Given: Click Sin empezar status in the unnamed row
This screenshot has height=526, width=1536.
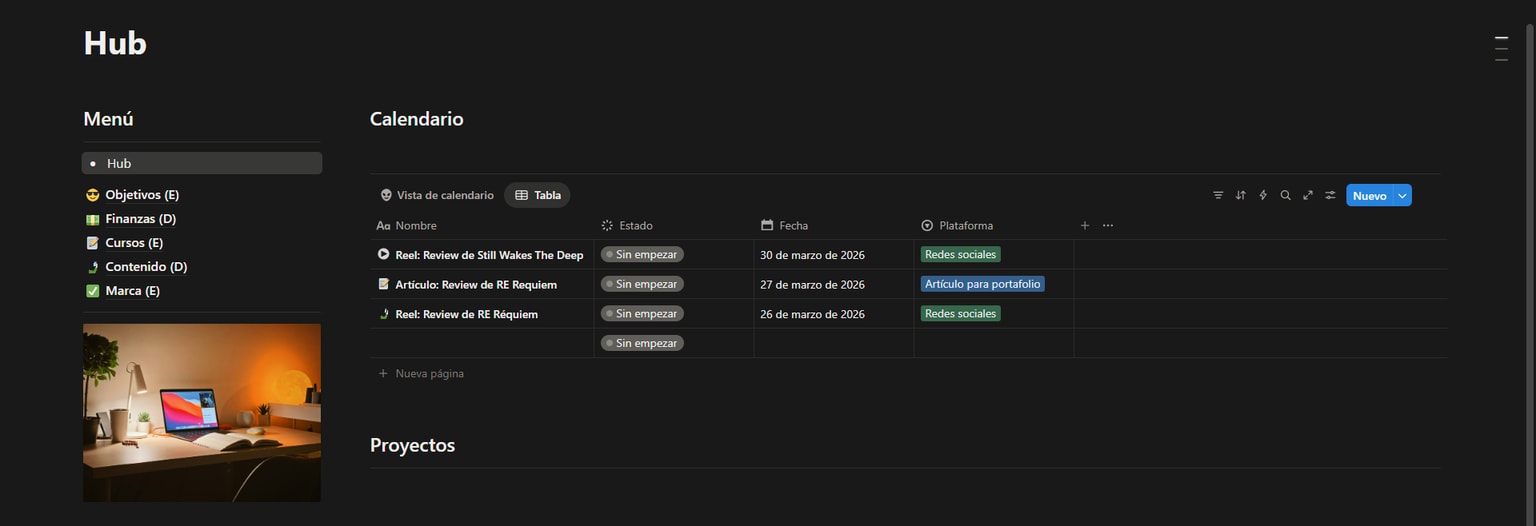Looking at the screenshot, I should [642, 343].
